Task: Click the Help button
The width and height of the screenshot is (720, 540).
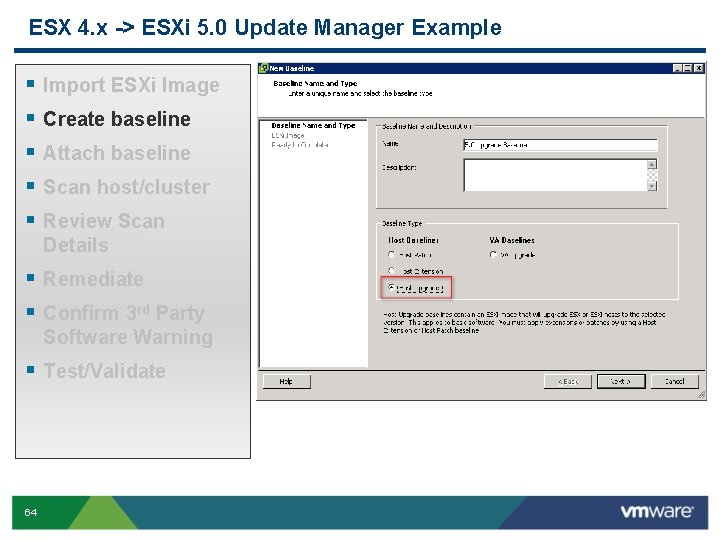Action: pos(287,381)
